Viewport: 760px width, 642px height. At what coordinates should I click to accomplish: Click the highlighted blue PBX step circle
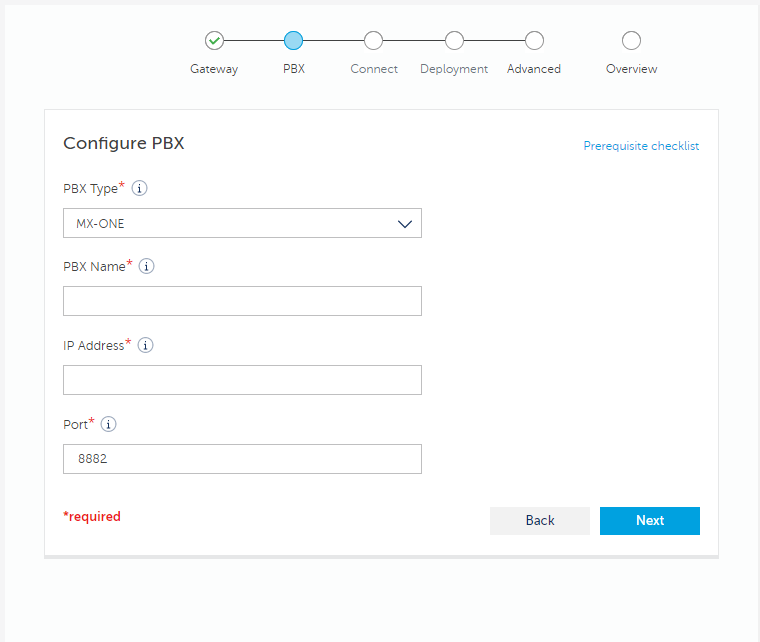pos(293,41)
